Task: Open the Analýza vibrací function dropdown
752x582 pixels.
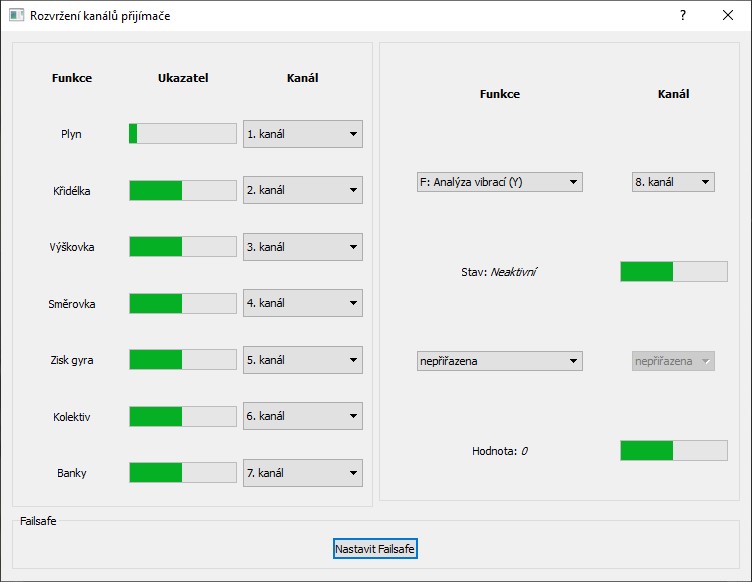Action: (499, 182)
